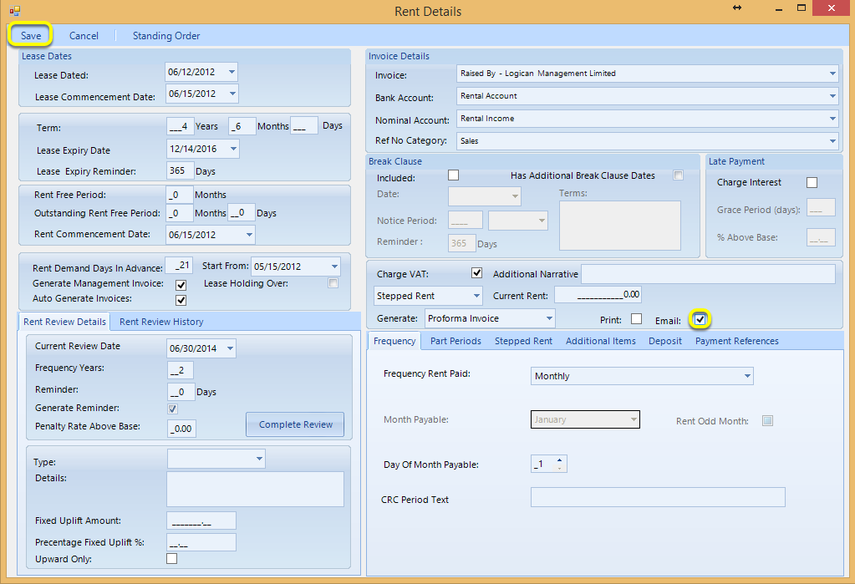Open the Stepped Rent type dropdown

[x=477, y=296]
